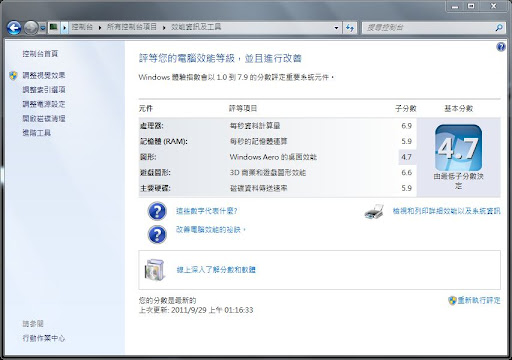Open the 改善電腦效能的祕訣 link
This screenshot has width=512, height=360.
click(x=210, y=230)
